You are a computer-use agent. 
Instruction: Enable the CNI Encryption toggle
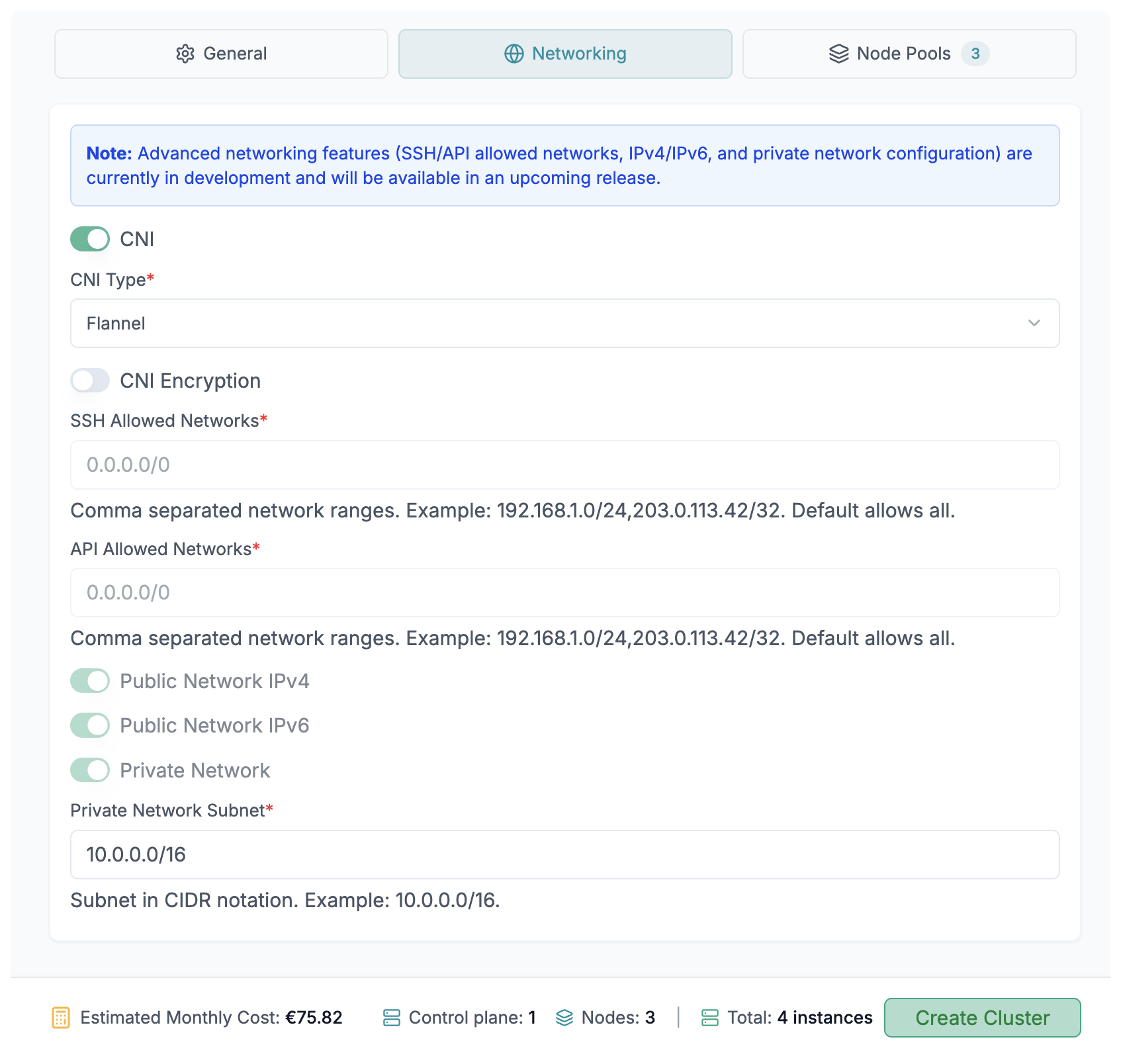pyautogui.click(x=90, y=380)
